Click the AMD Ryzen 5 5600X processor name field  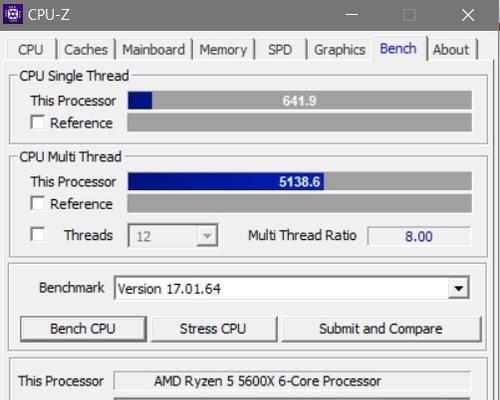tap(292, 381)
